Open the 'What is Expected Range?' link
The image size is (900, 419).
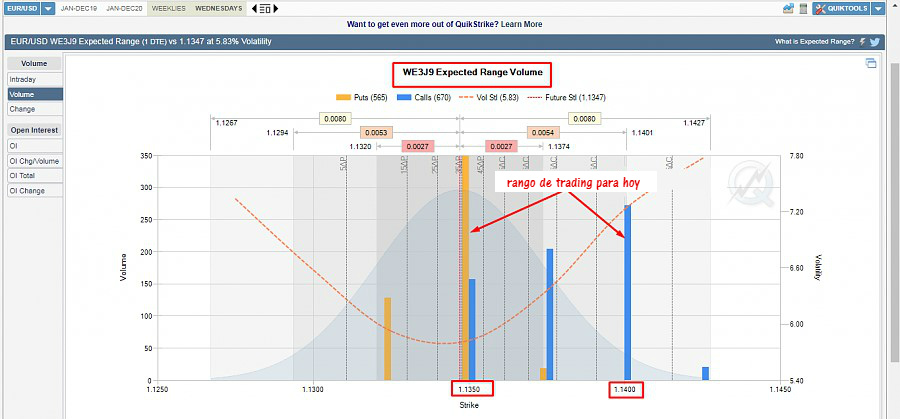point(814,42)
